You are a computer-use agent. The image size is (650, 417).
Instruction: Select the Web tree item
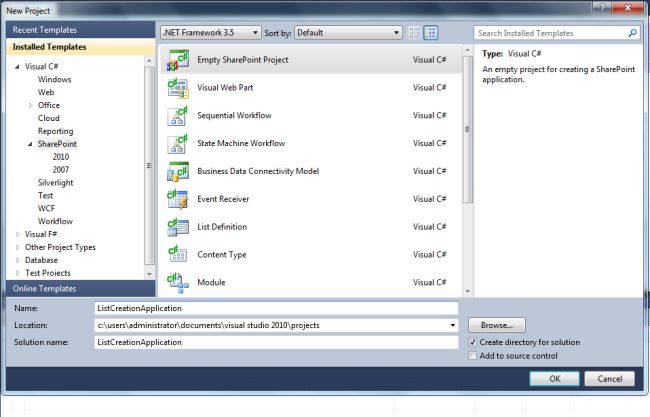[46, 92]
